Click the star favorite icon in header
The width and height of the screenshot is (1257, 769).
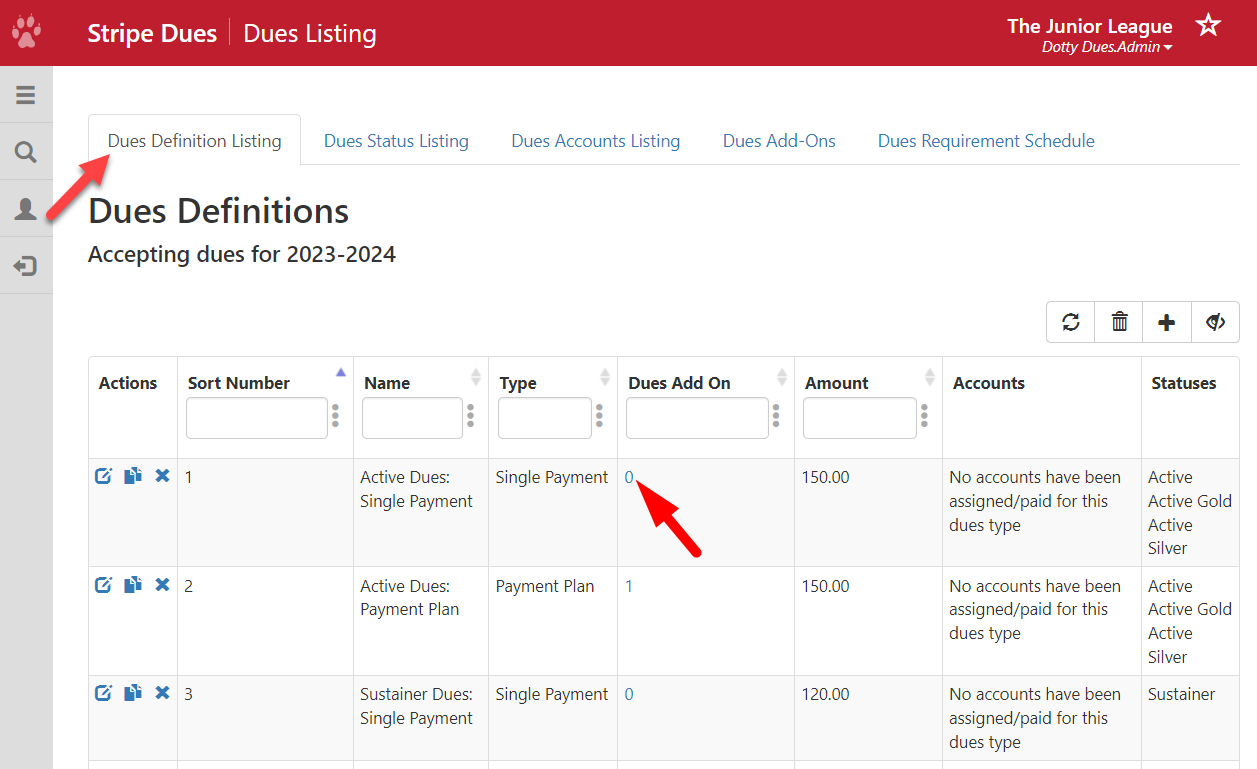click(1208, 25)
